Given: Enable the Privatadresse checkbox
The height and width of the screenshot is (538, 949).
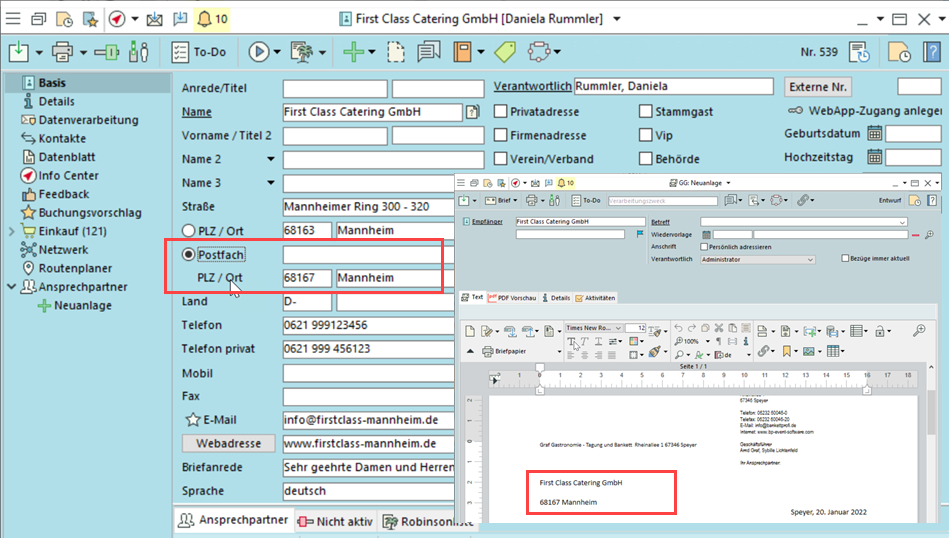Looking at the screenshot, I should click(501, 111).
